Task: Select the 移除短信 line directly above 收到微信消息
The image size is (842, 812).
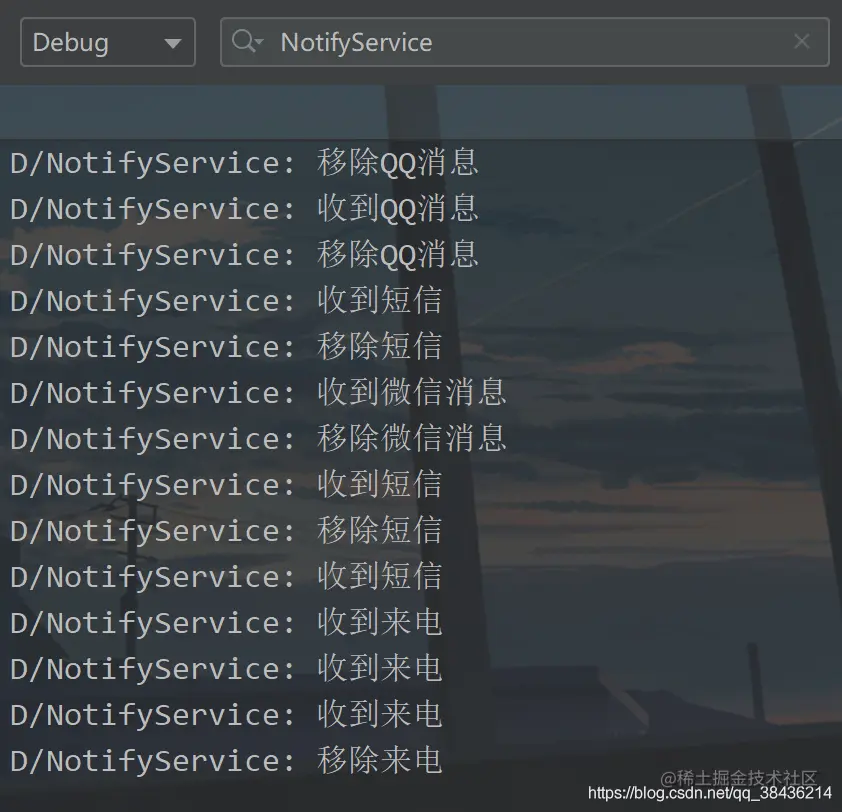Action: [226, 346]
